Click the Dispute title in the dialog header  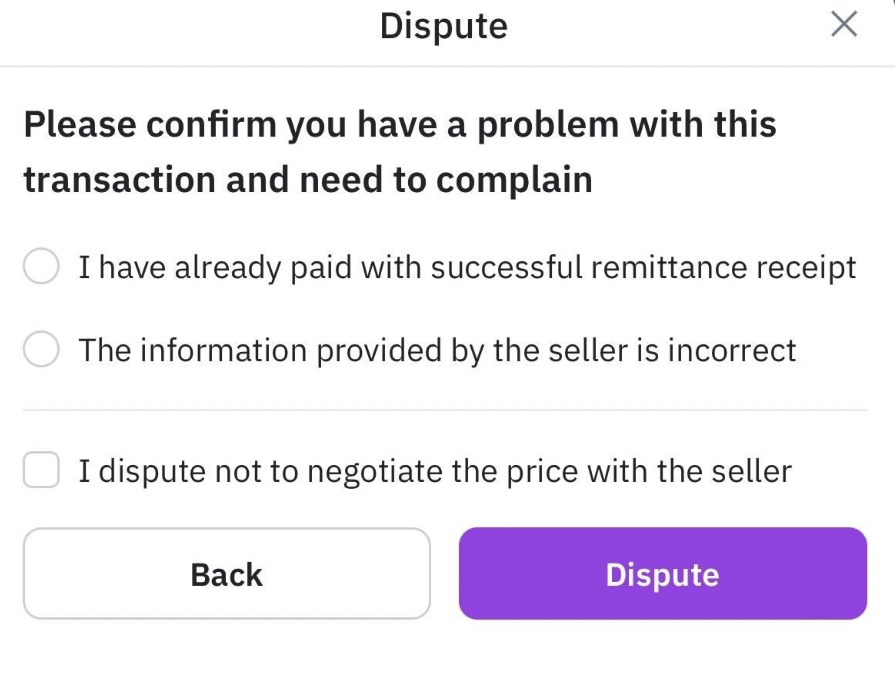[x=443, y=25]
